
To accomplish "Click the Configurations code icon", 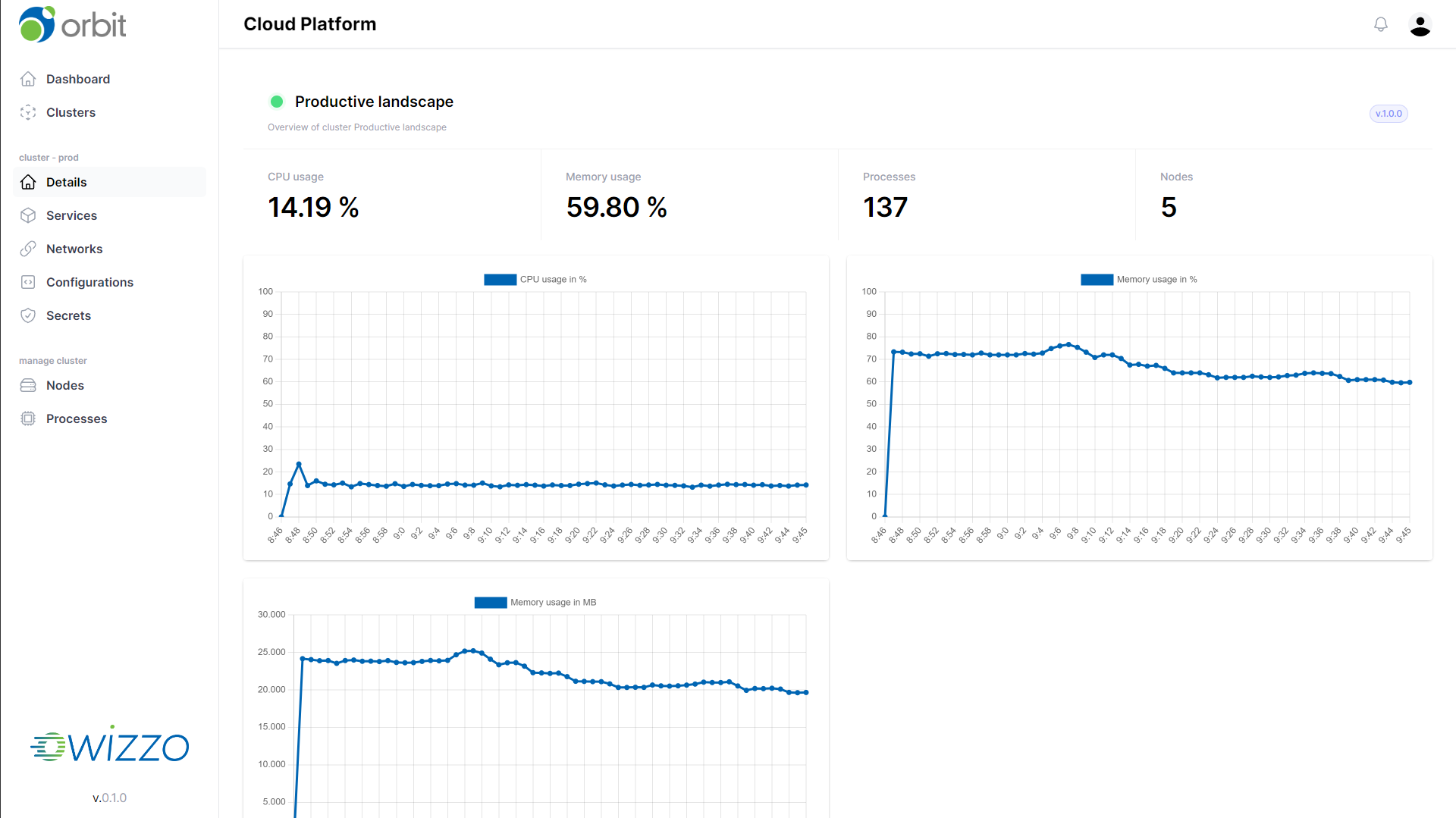I will 28,282.
